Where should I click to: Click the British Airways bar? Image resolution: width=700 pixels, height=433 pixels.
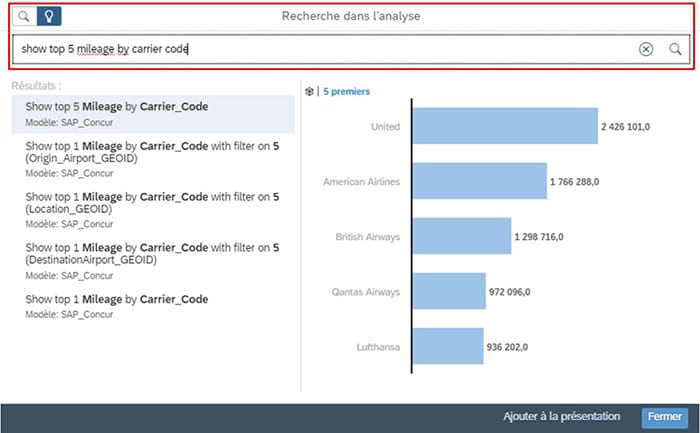point(462,236)
